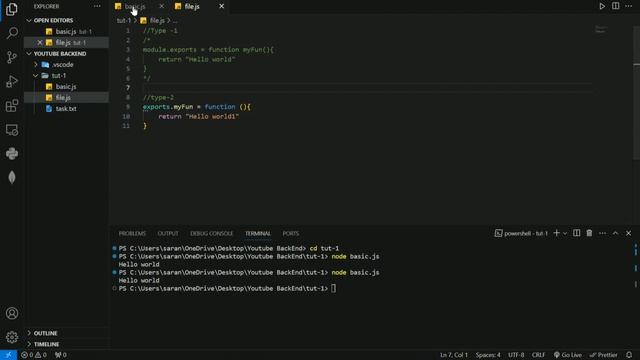
Task: Open the Remote Explorer view
Action: [x=12, y=130]
